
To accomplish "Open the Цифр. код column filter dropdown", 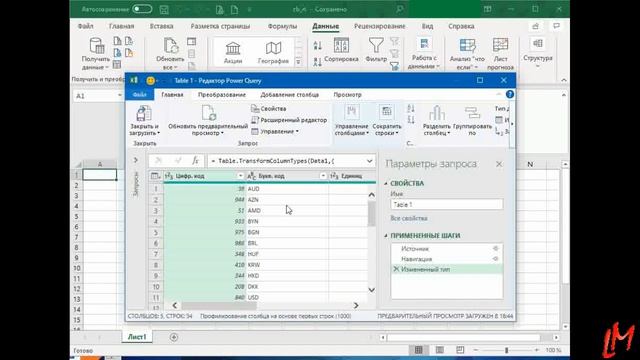I will tap(240, 176).
